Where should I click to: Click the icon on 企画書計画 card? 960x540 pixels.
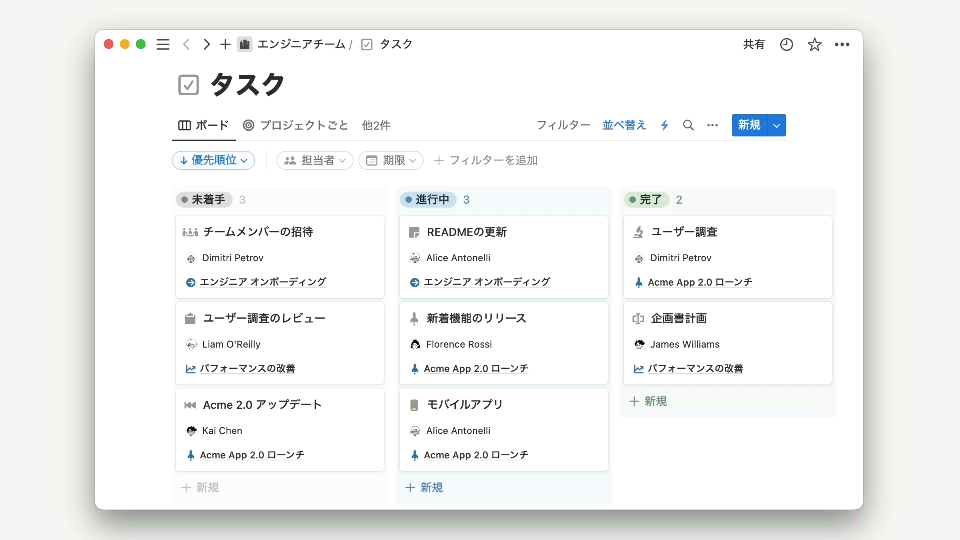[639, 318]
